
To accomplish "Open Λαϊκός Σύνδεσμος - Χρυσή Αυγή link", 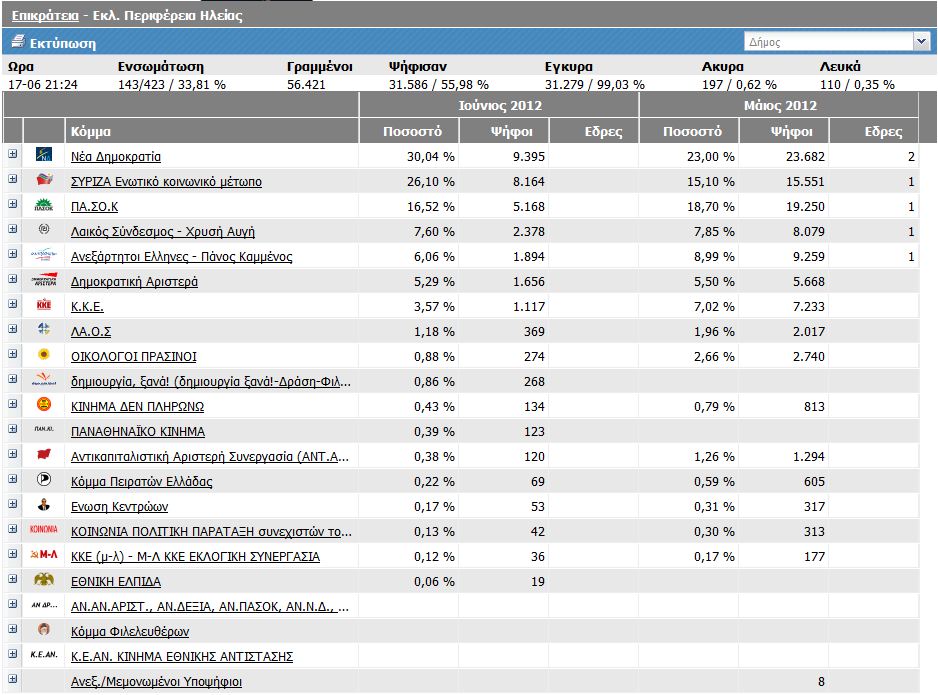I will [x=163, y=232].
